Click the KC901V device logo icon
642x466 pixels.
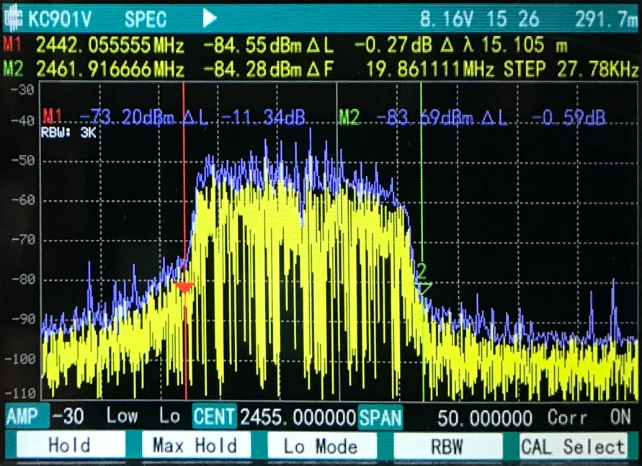pyautogui.click(x=14, y=18)
